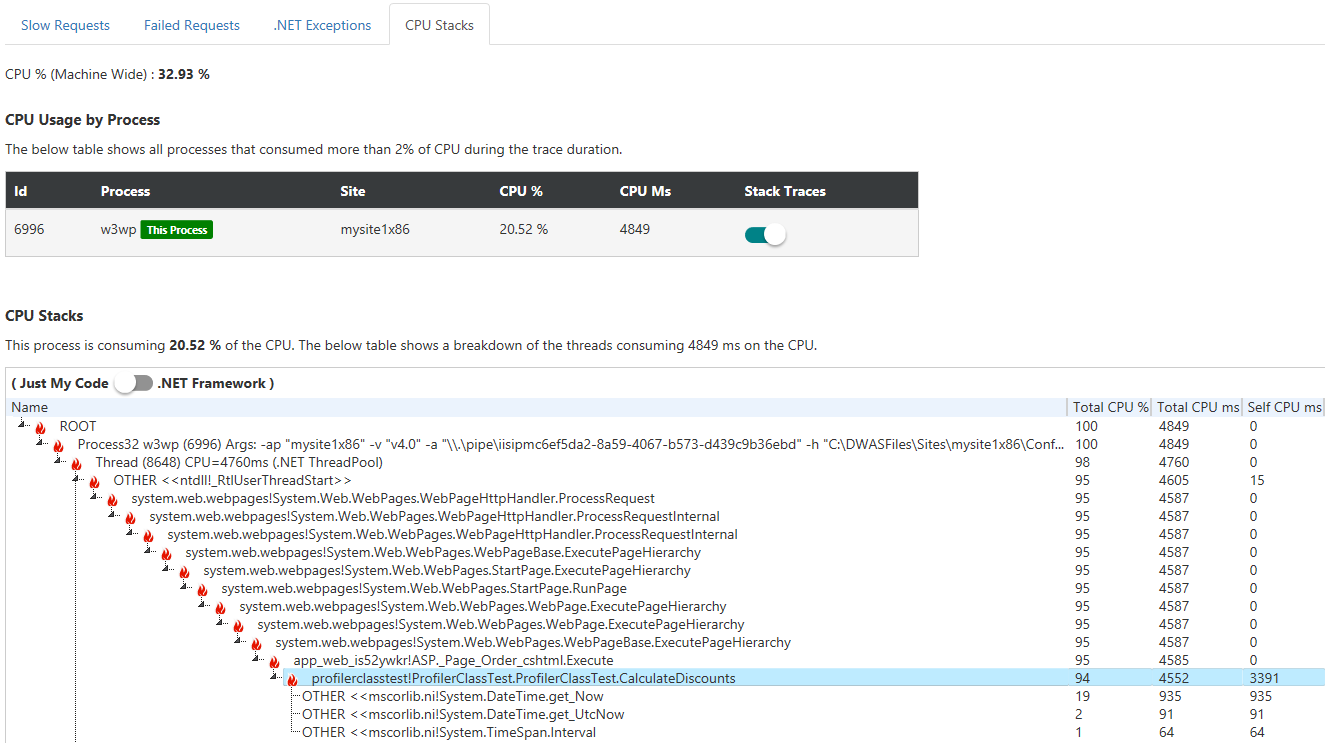
Task: Click flame icon beside _Page_Order_cshtml.Execute row
Action: click(x=275, y=661)
